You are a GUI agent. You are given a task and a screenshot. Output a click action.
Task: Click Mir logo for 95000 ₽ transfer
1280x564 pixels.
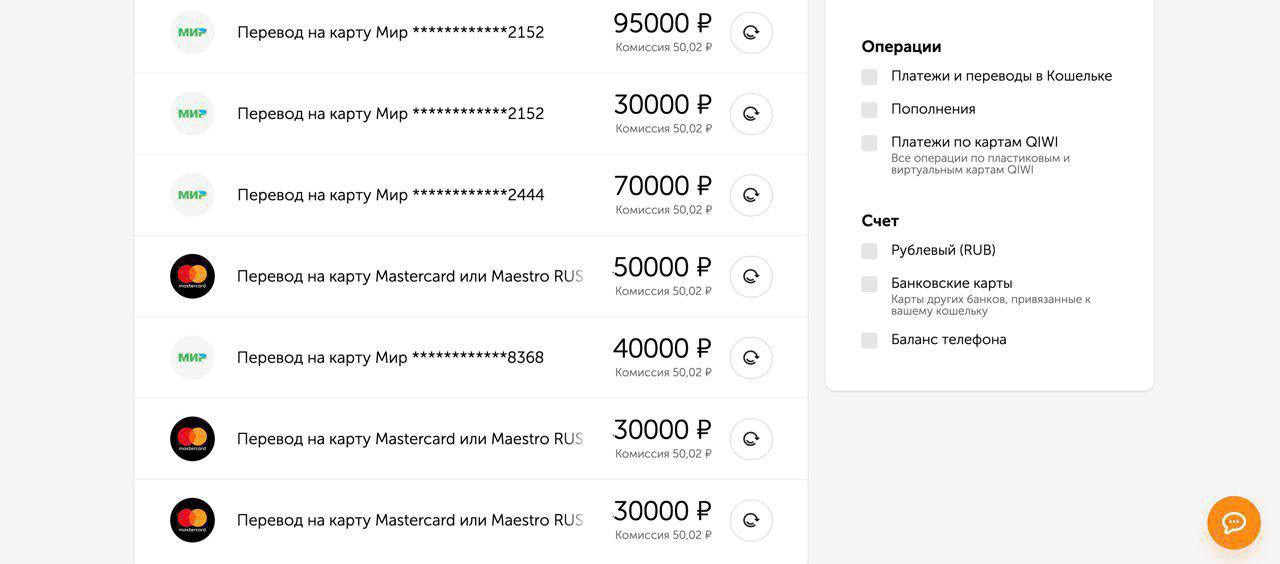pyautogui.click(x=192, y=33)
